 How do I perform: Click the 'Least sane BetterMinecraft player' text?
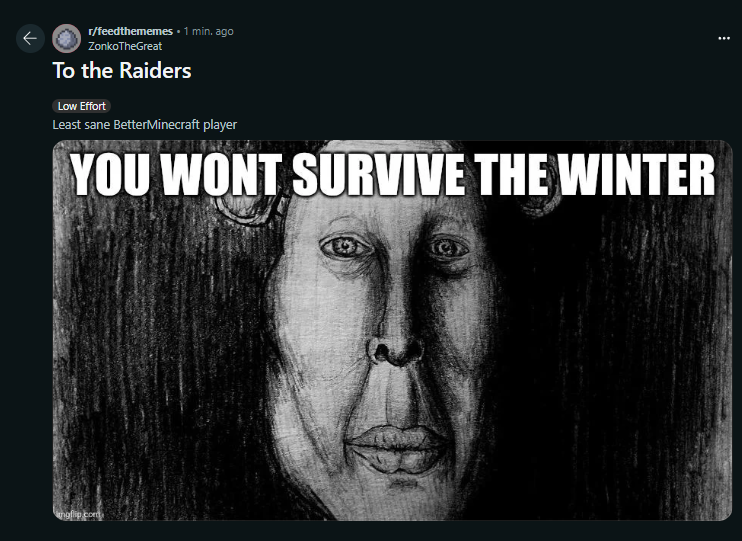coord(144,124)
